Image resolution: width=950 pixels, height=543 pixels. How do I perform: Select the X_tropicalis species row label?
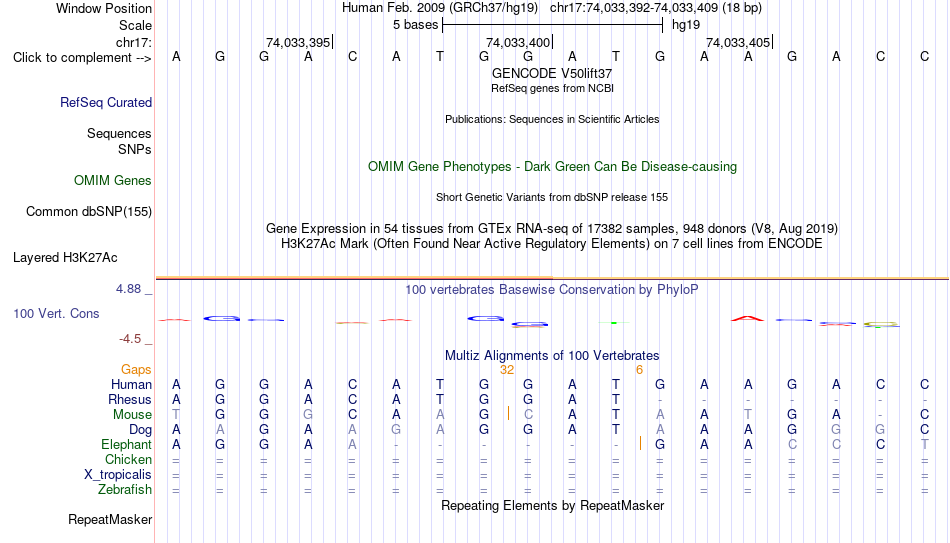(118, 475)
